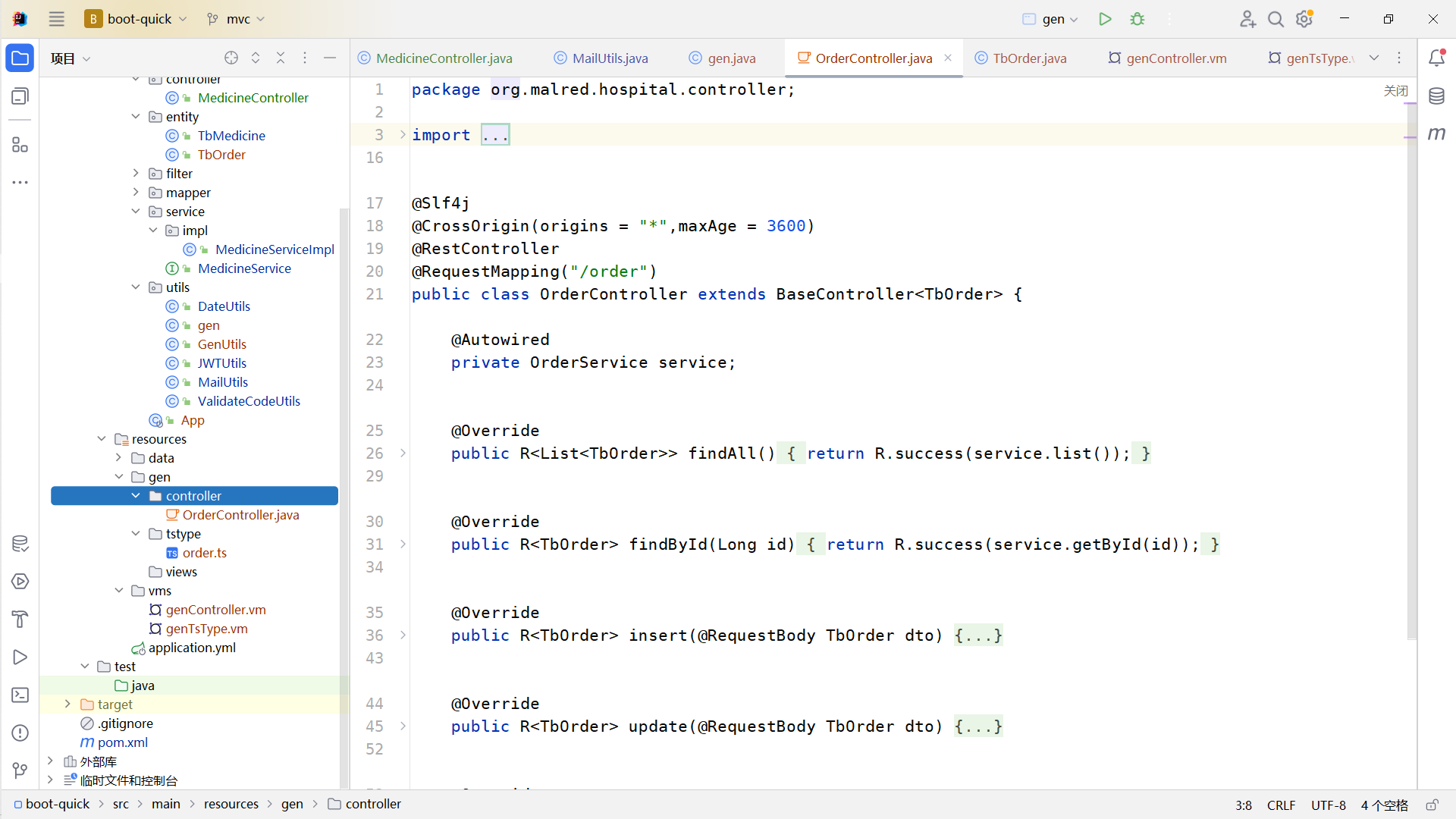Expand the mapper package node
1456x819 pixels.
(136, 192)
